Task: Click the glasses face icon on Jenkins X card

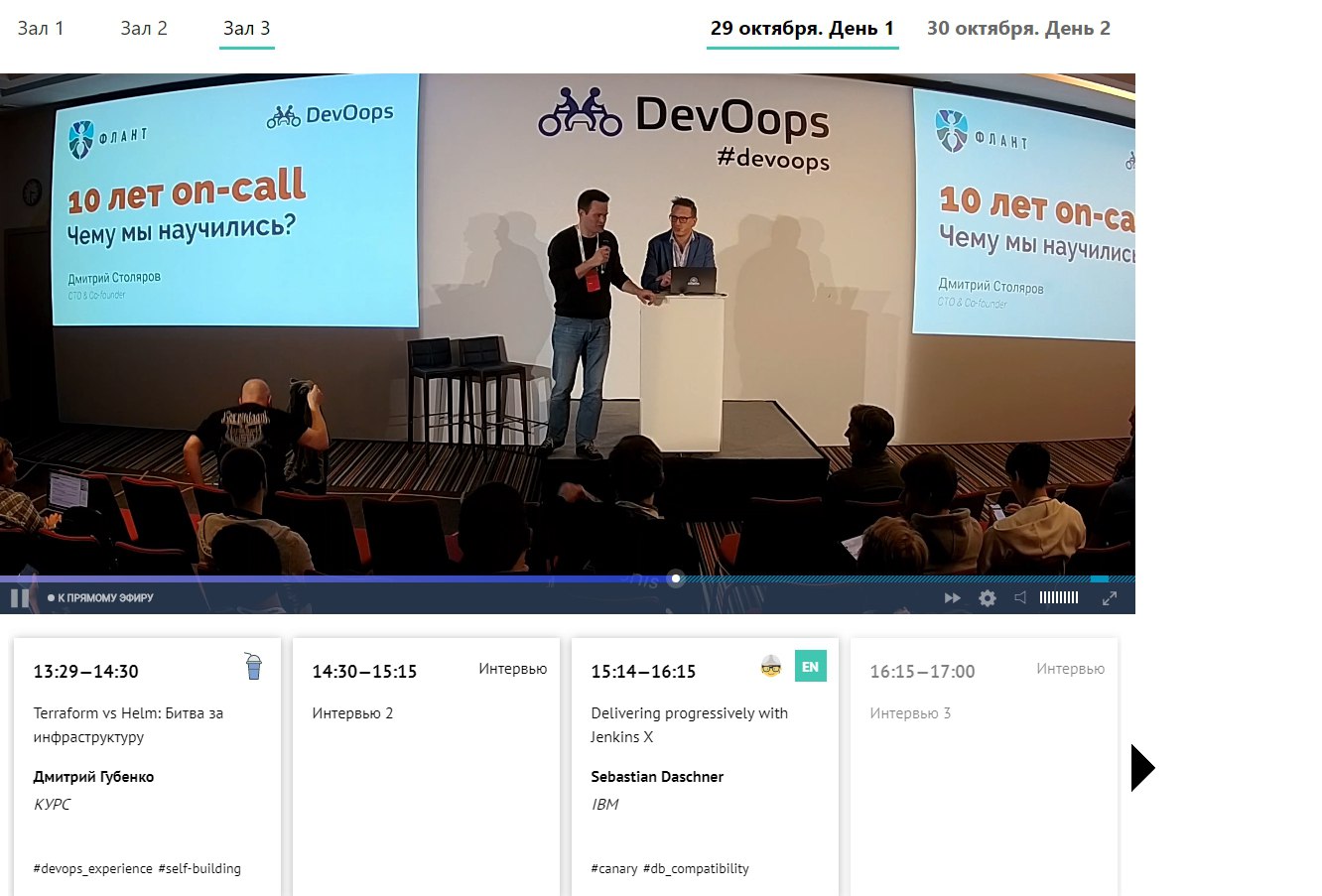Action: click(771, 666)
